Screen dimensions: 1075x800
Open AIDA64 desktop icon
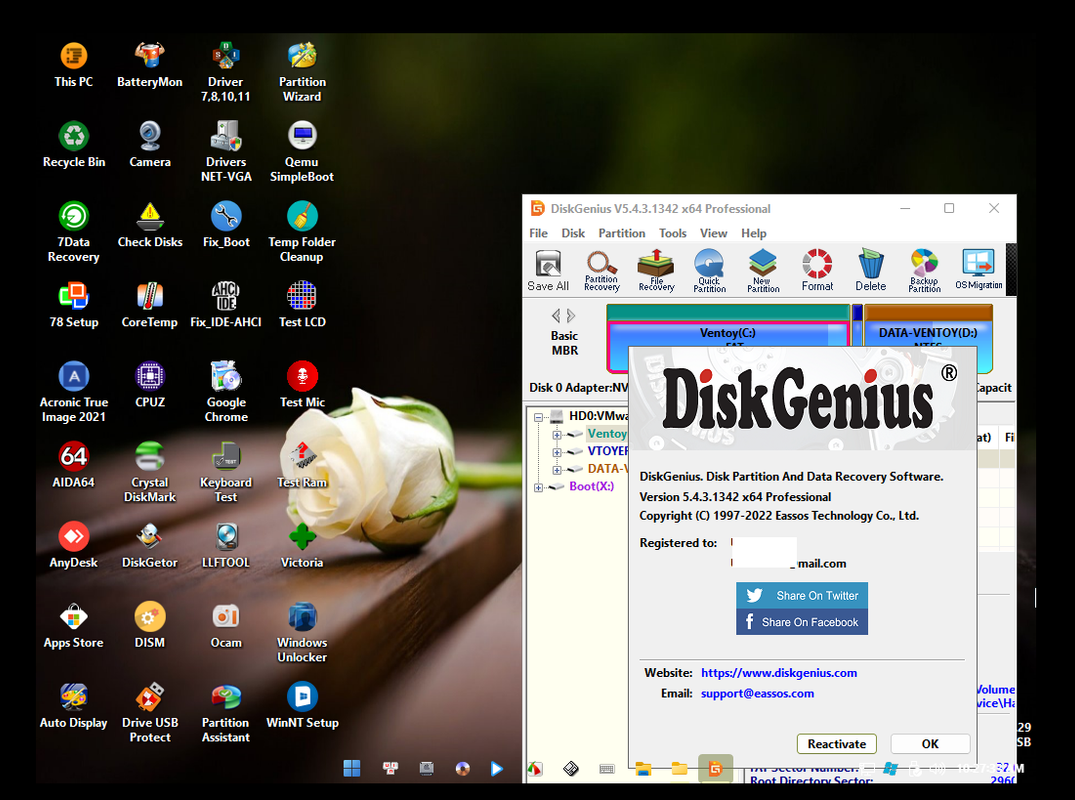(73, 465)
